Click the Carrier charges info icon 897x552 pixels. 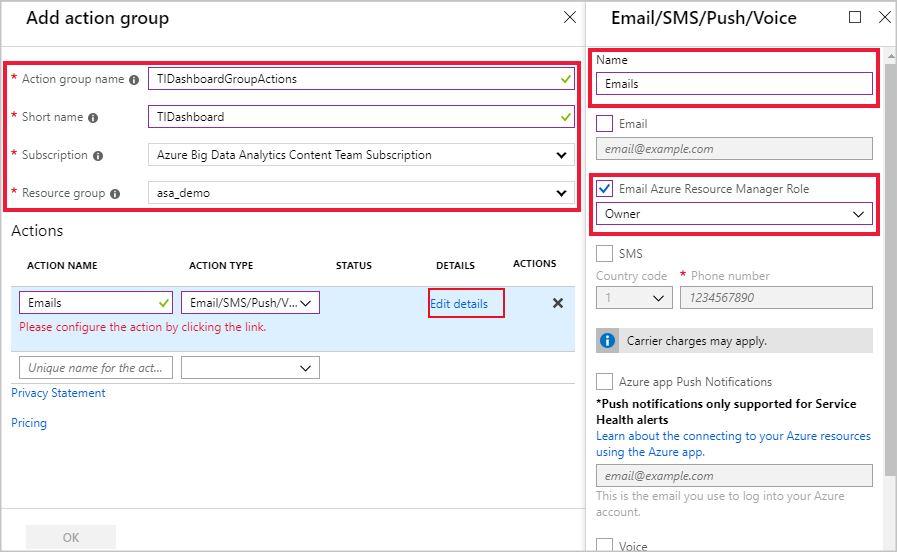tap(607, 341)
